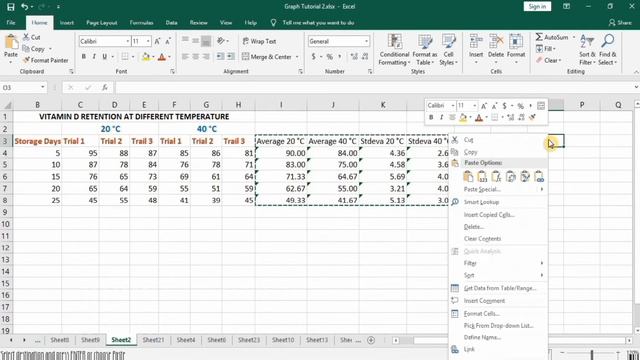Click Paste Link icon in Paste Options
Viewport: 640px width, 360px height.
539,176
